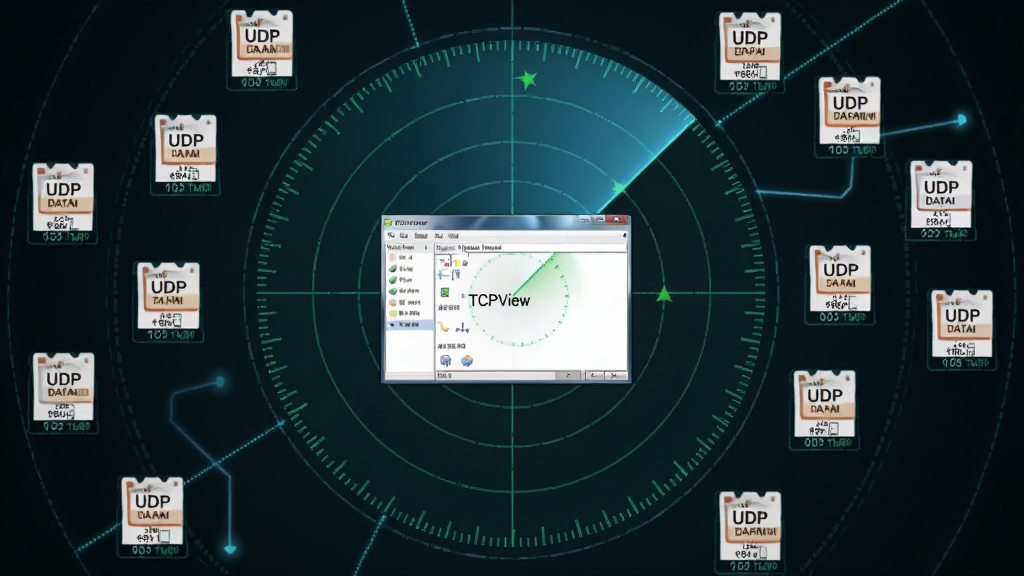Click the yellow shield icon in TCPView toolbar

pyautogui.click(x=456, y=263)
